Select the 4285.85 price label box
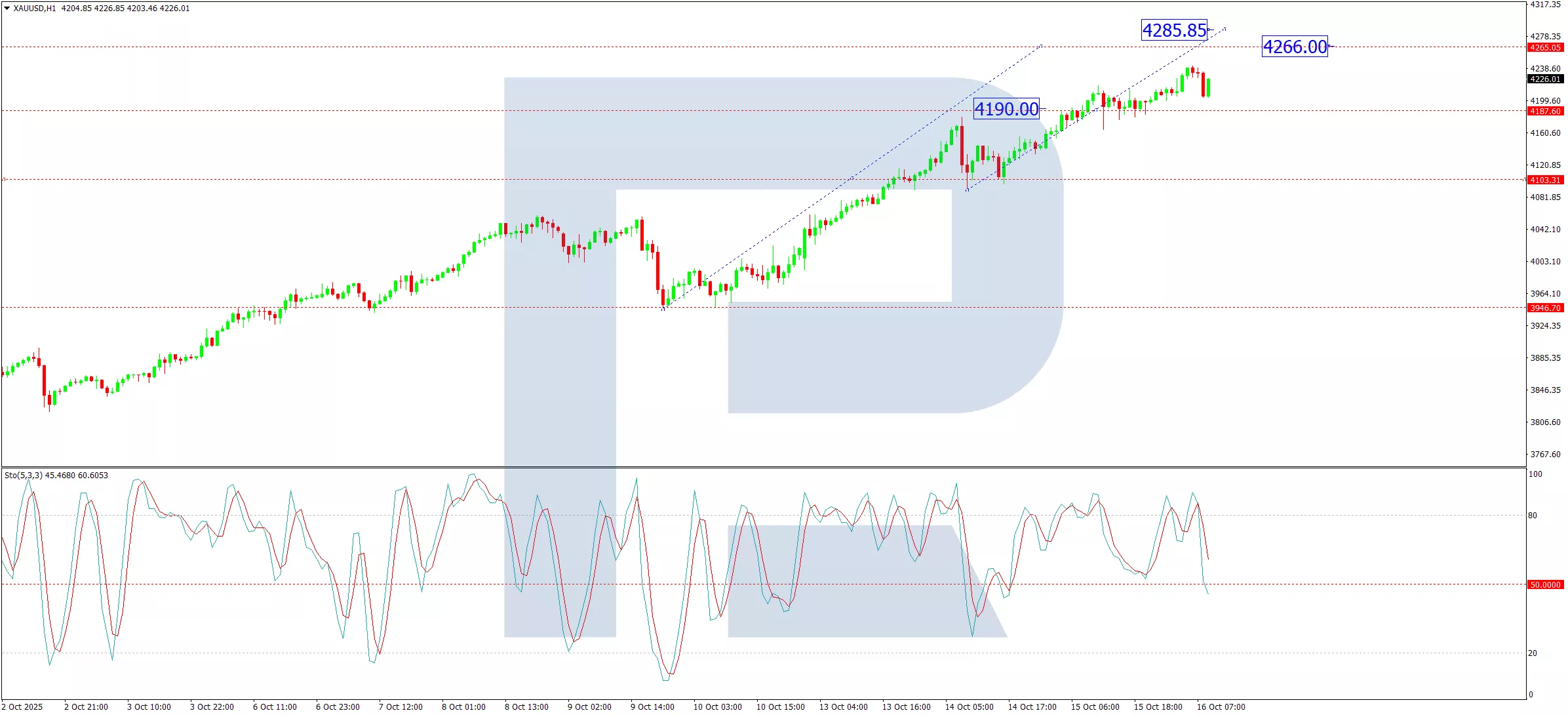This screenshot has width=1568, height=715. [x=1174, y=30]
